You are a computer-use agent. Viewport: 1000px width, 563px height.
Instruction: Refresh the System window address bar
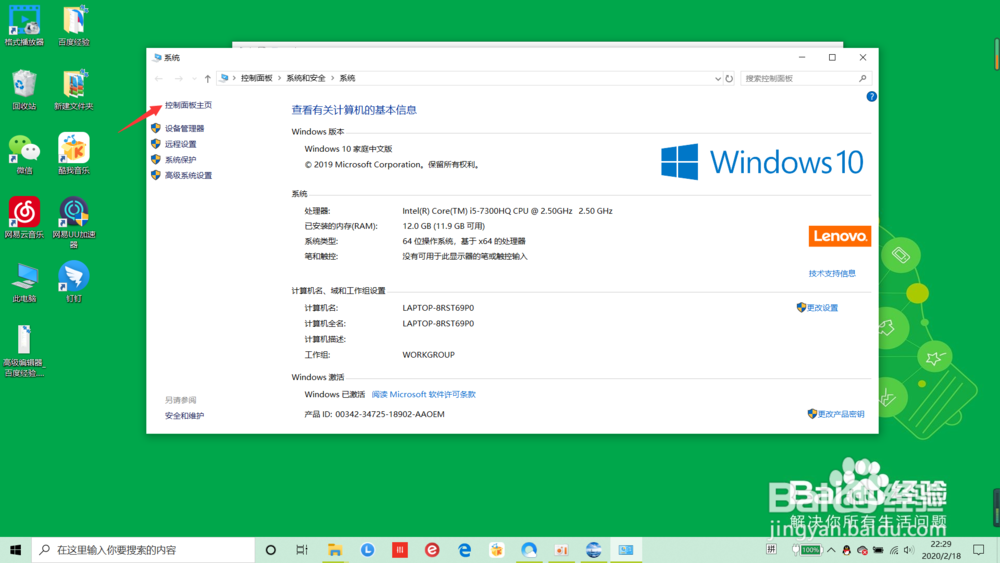[729, 78]
